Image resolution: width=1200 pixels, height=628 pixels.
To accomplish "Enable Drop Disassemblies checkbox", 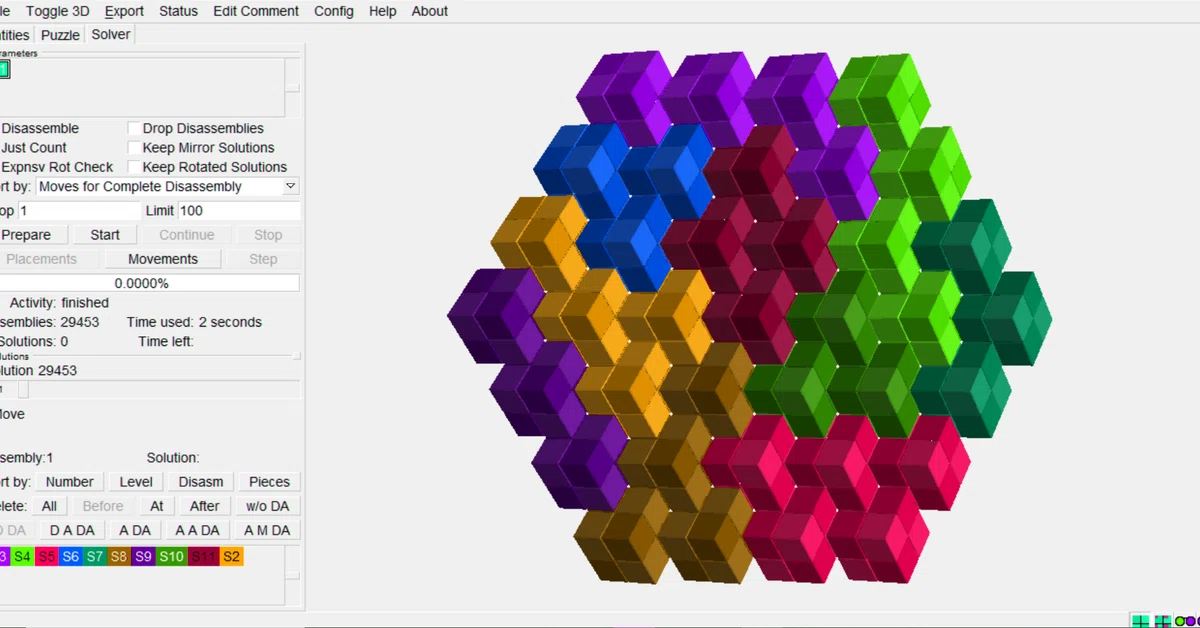I will coord(134,128).
